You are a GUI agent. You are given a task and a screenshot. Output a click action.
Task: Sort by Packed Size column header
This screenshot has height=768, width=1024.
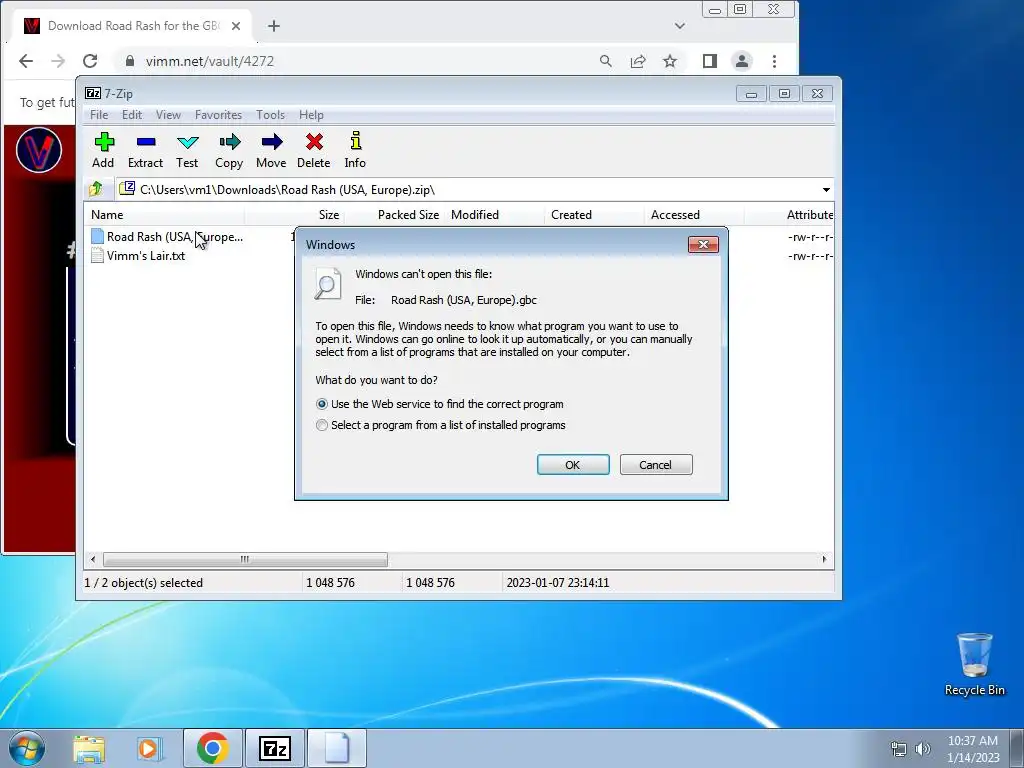coord(394,215)
